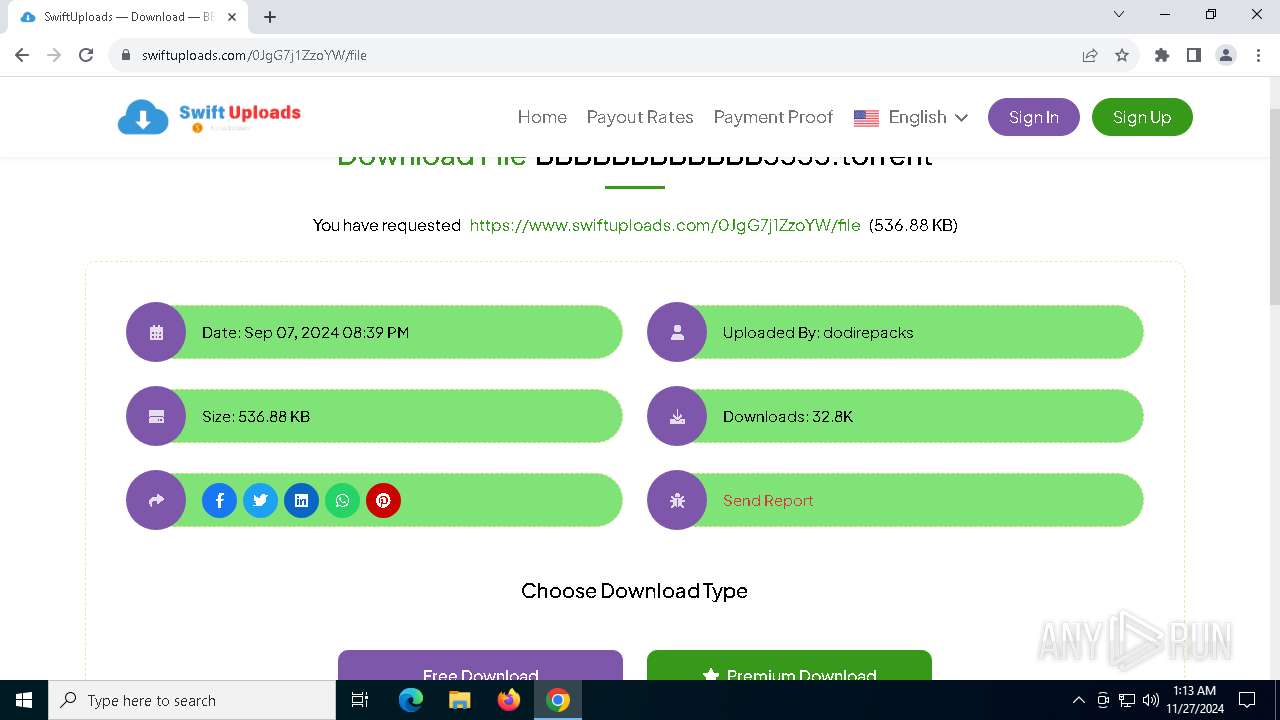Screen dimensions: 1280x720
Task: Click the purple share arrow icon
Action: point(156,500)
